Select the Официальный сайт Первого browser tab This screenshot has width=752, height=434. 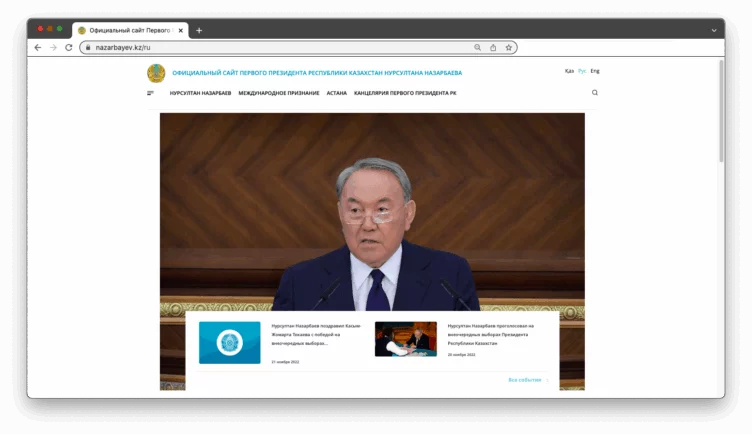[x=130, y=30]
